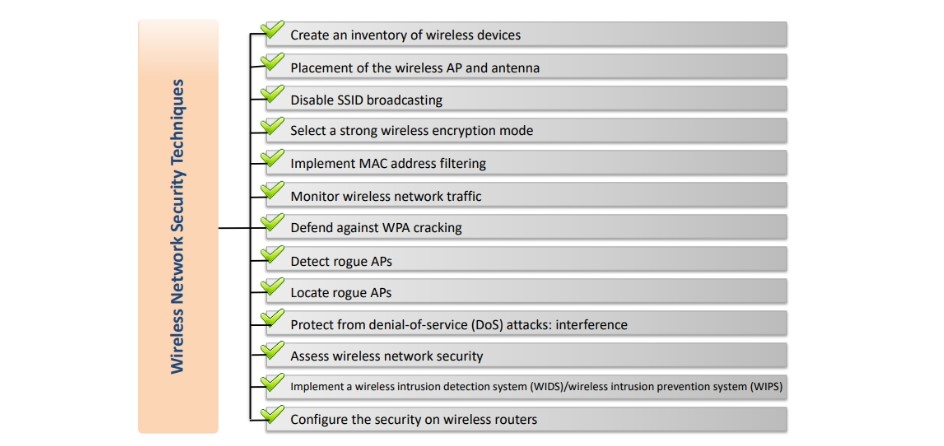Select the Implement a wireless intrusion detection system bar
Viewport: 944px width, 446px height.
[526, 388]
